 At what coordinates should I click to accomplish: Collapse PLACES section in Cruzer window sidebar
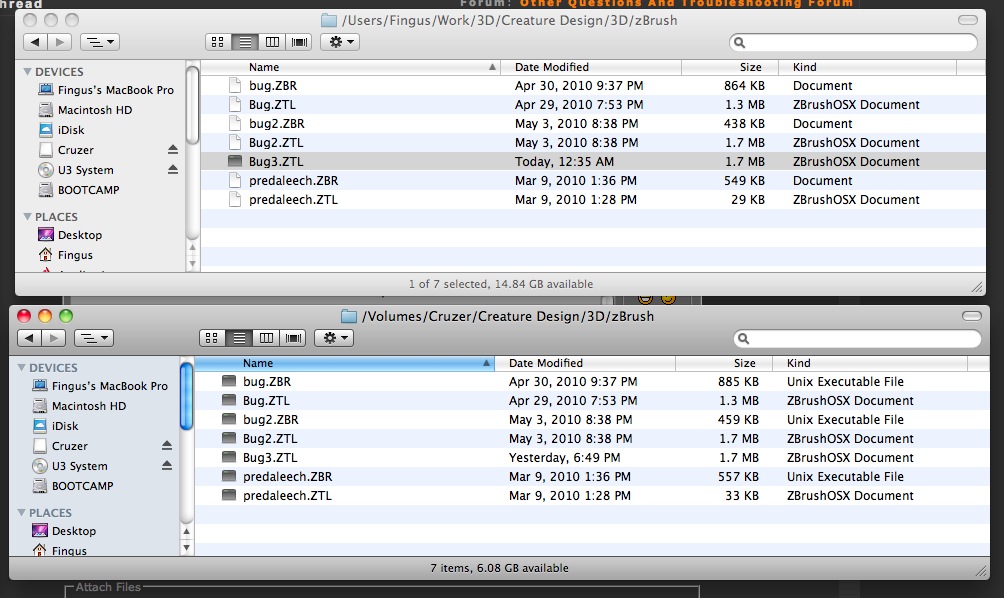tap(22, 513)
